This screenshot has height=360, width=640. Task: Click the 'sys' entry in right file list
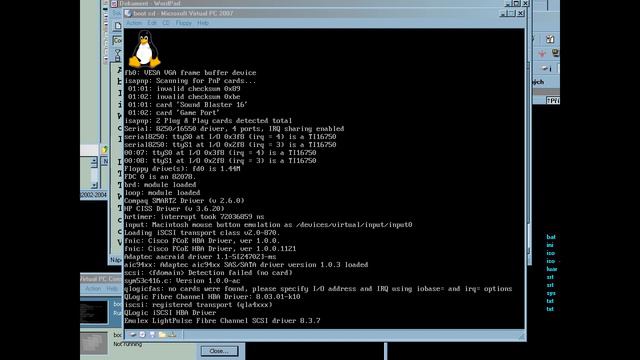[x=551, y=293]
